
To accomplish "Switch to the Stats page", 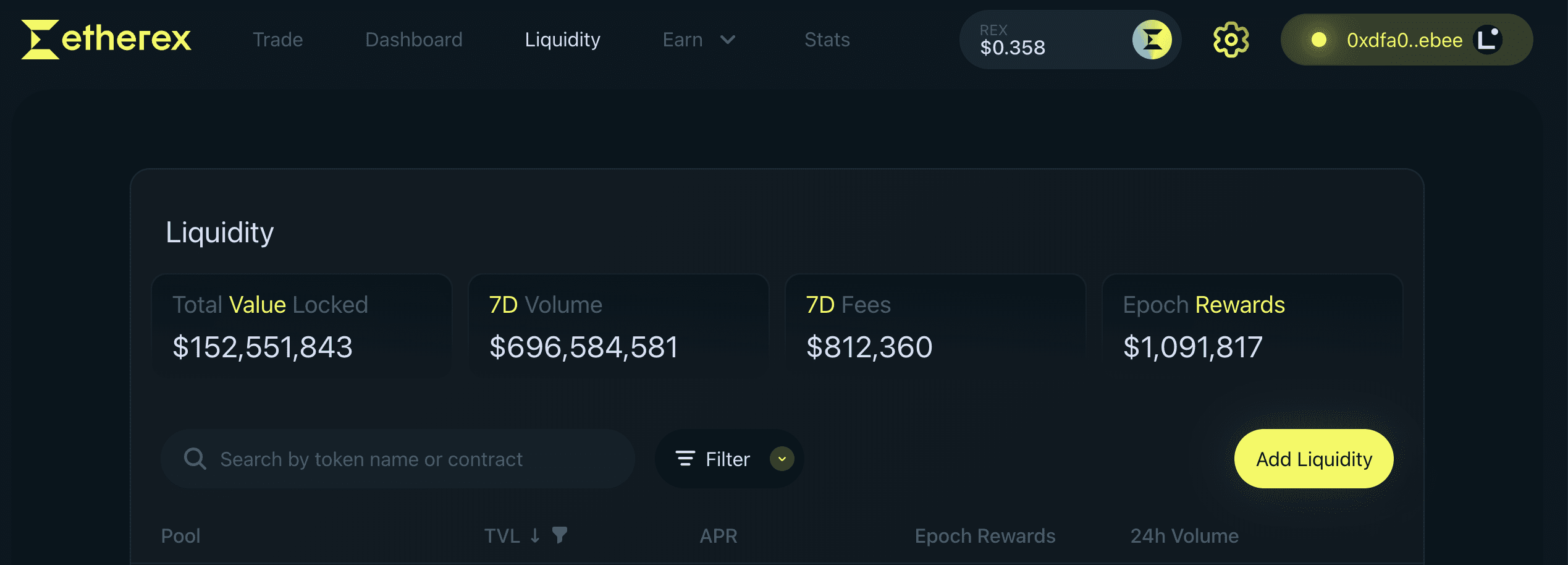I will [827, 40].
